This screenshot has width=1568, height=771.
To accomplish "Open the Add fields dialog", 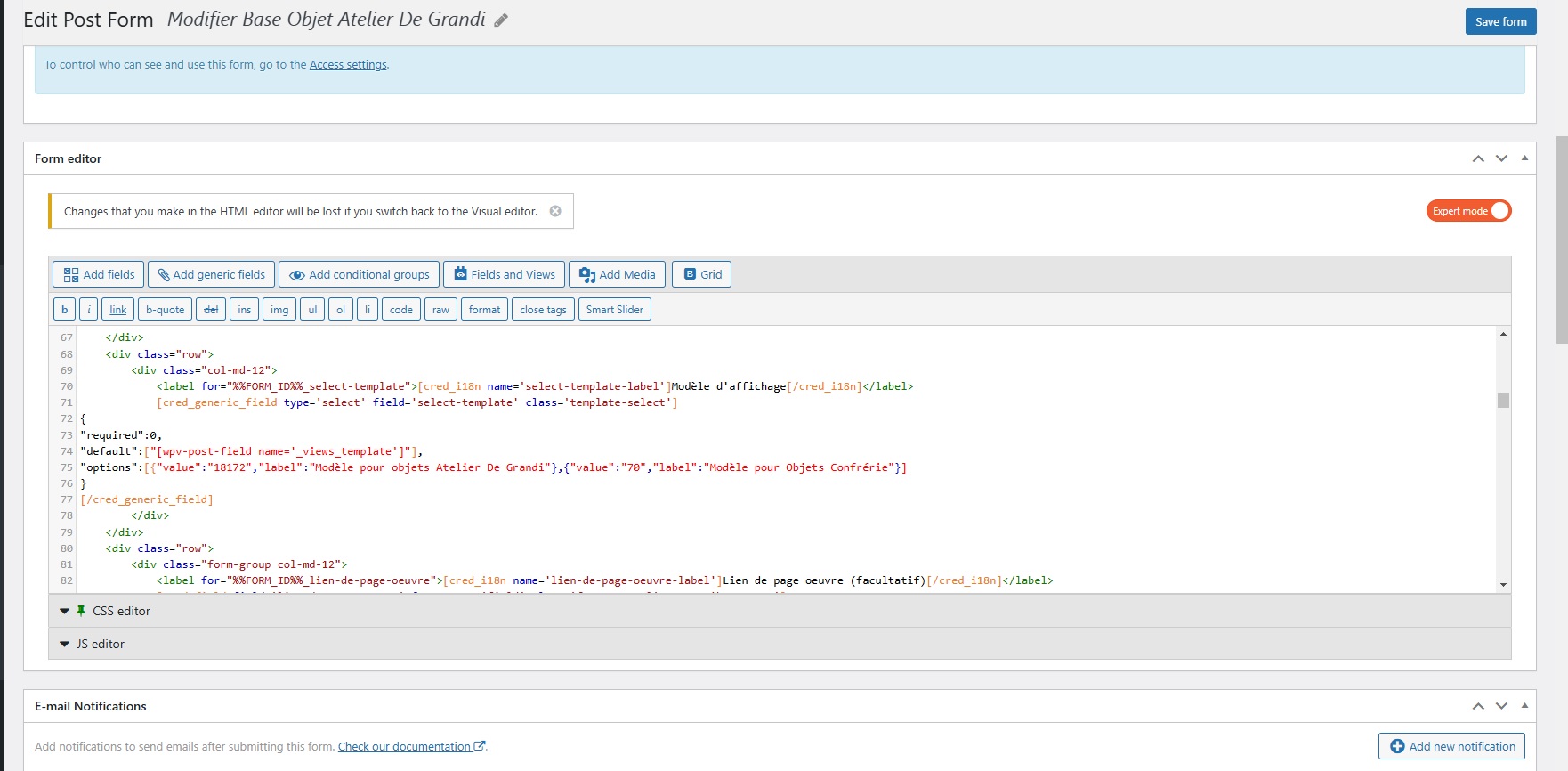I will coord(99,274).
